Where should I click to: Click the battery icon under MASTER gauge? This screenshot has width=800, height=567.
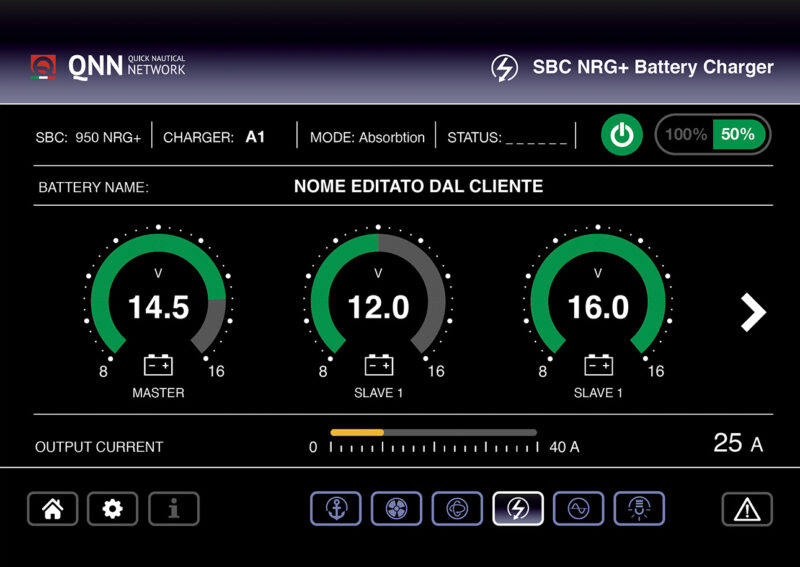[158, 365]
